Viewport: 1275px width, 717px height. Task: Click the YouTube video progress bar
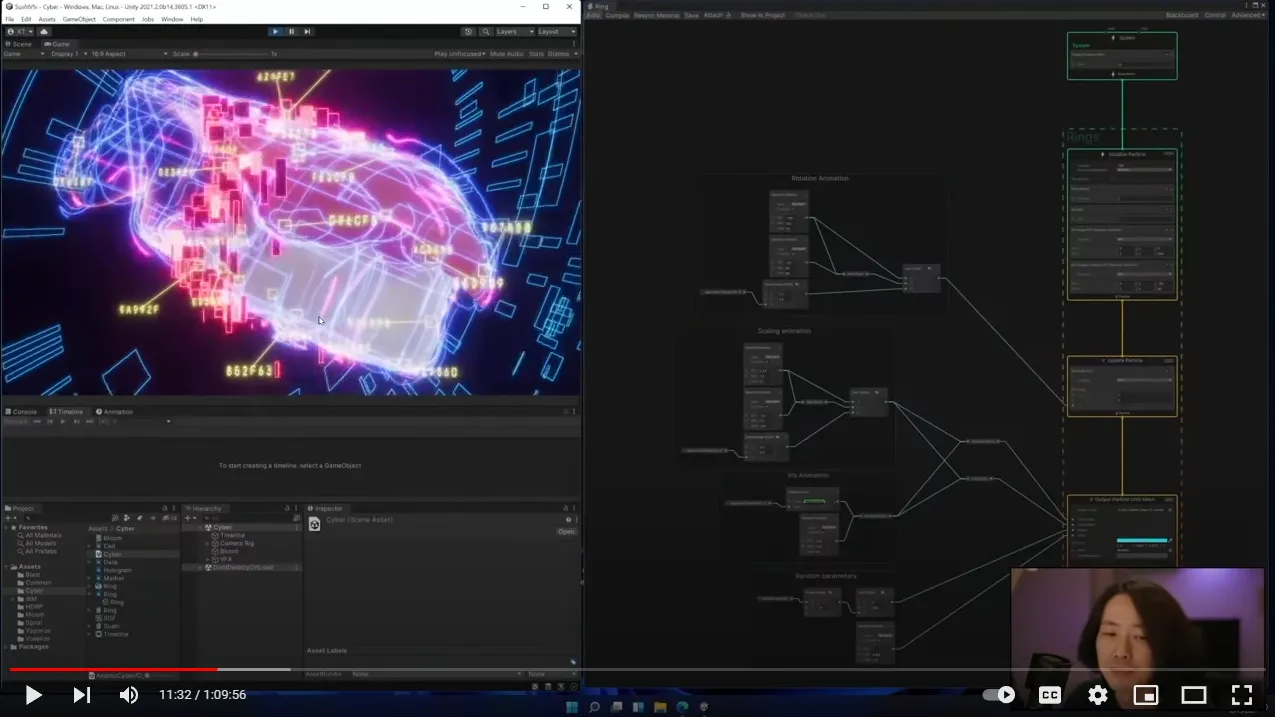(600, 669)
